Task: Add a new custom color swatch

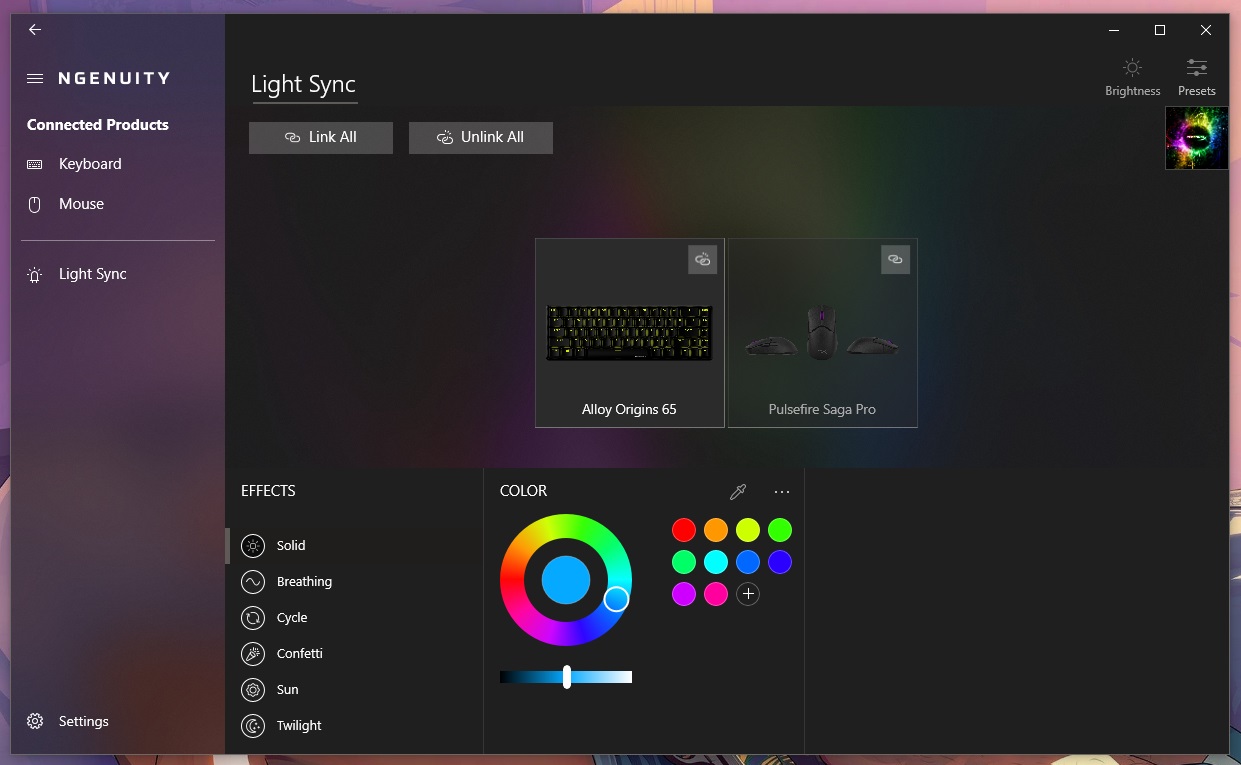Action: pyautogui.click(x=748, y=594)
